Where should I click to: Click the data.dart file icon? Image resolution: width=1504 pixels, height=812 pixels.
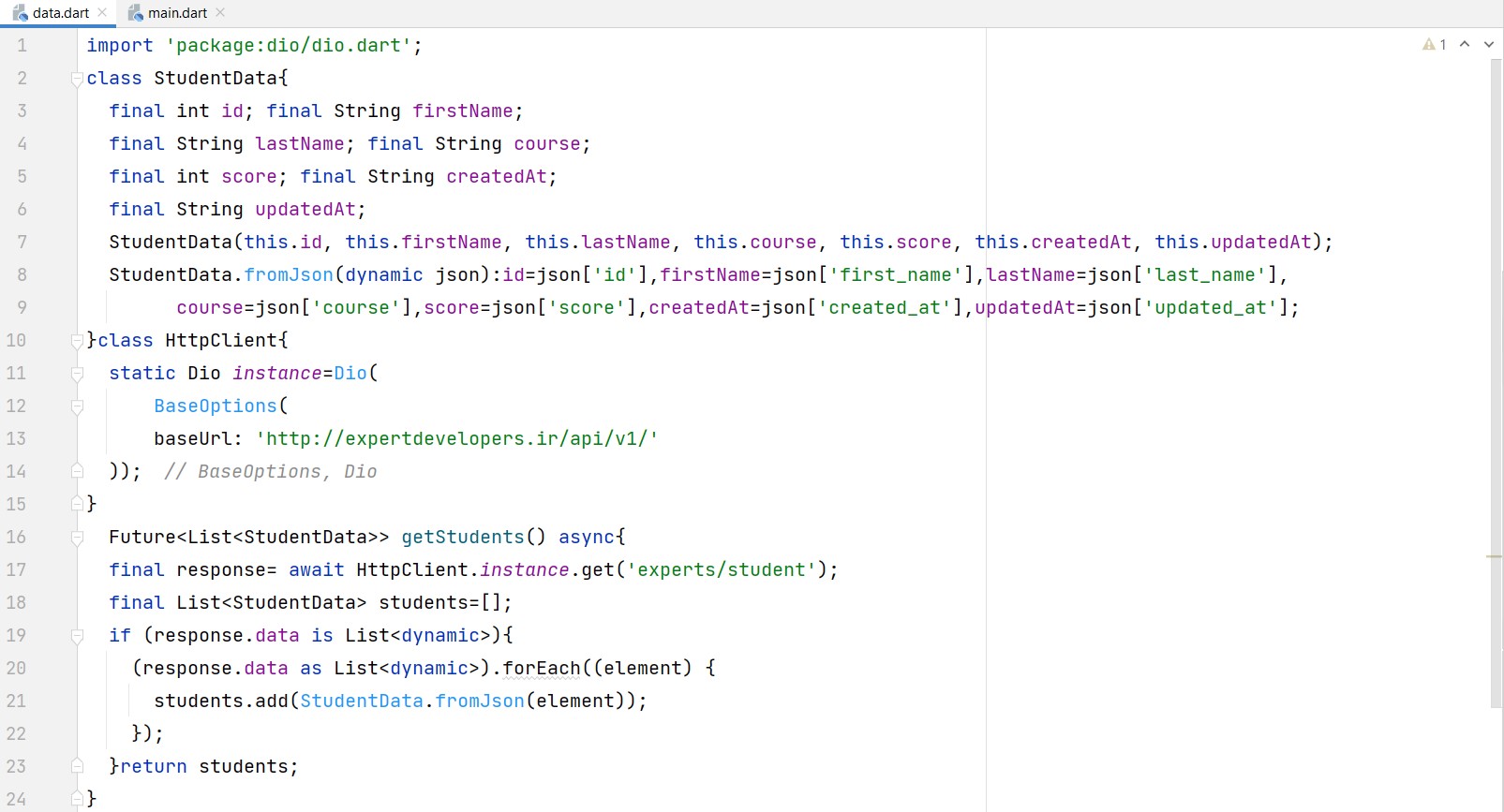(20, 13)
